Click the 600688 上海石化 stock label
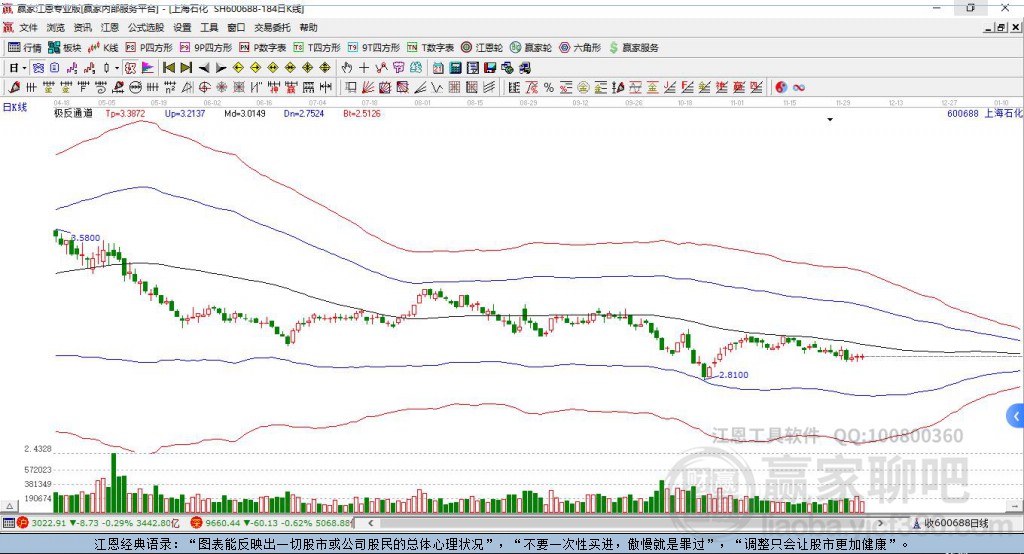Screen dimensions: 1024x554 pyautogui.click(x=985, y=113)
